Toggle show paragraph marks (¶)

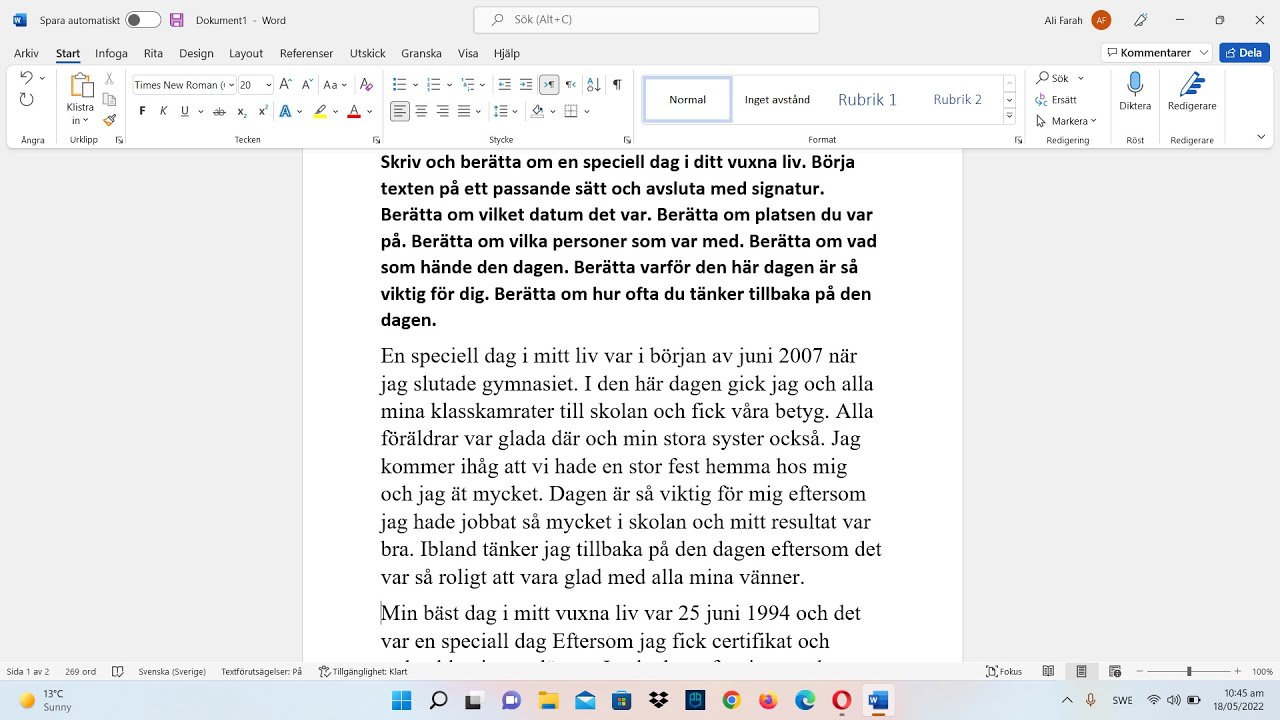click(x=617, y=85)
